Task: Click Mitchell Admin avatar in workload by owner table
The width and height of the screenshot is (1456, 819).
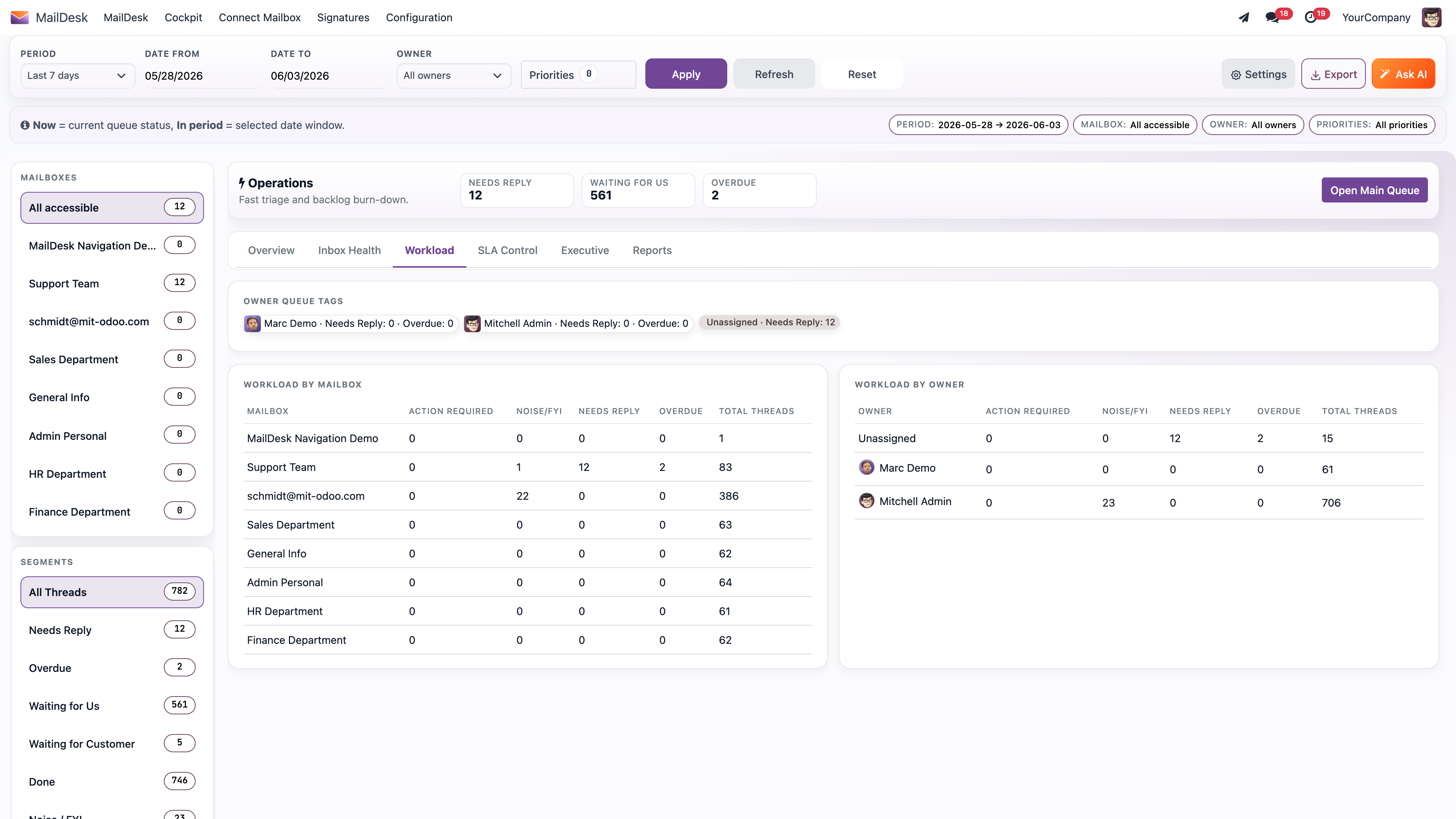Action: pos(866,501)
